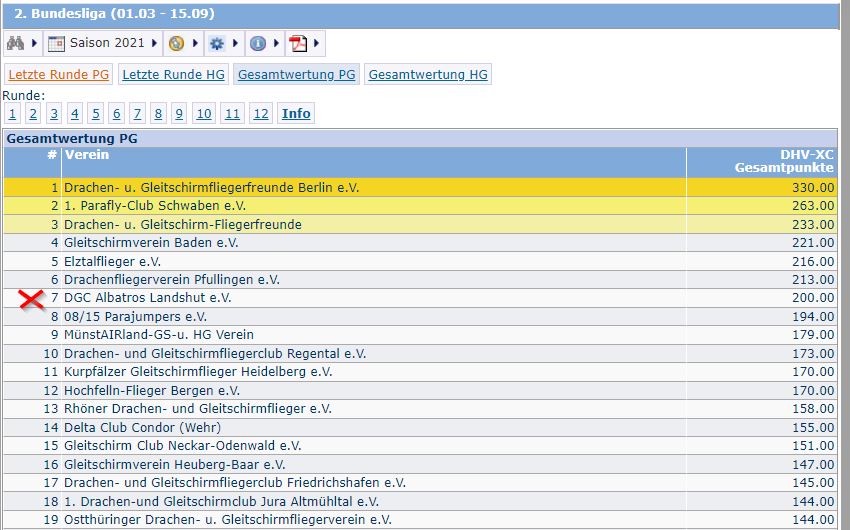Open the Letzte Runde PG tab
Image resolution: width=850 pixels, height=530 pixels.
[59, 74]
